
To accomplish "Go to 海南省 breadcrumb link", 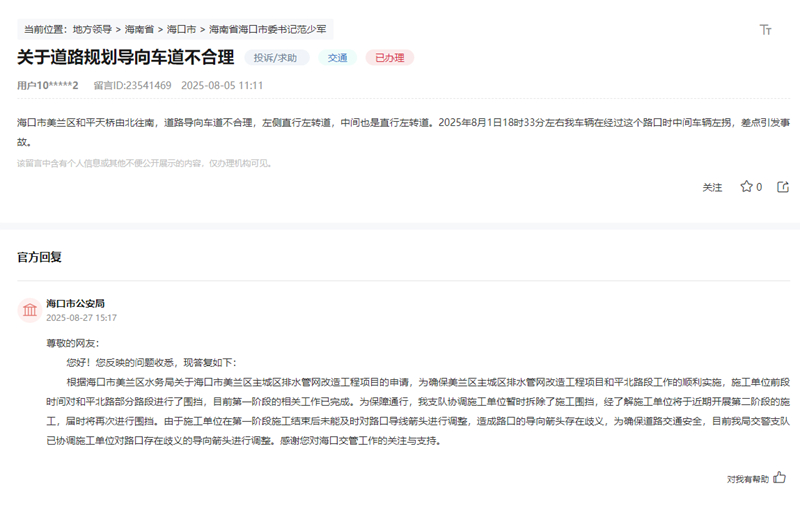I will 140,30.
